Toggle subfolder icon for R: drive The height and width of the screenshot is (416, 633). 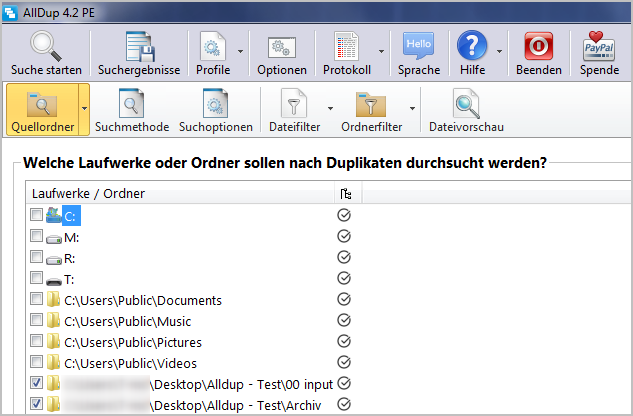point(344,257)
